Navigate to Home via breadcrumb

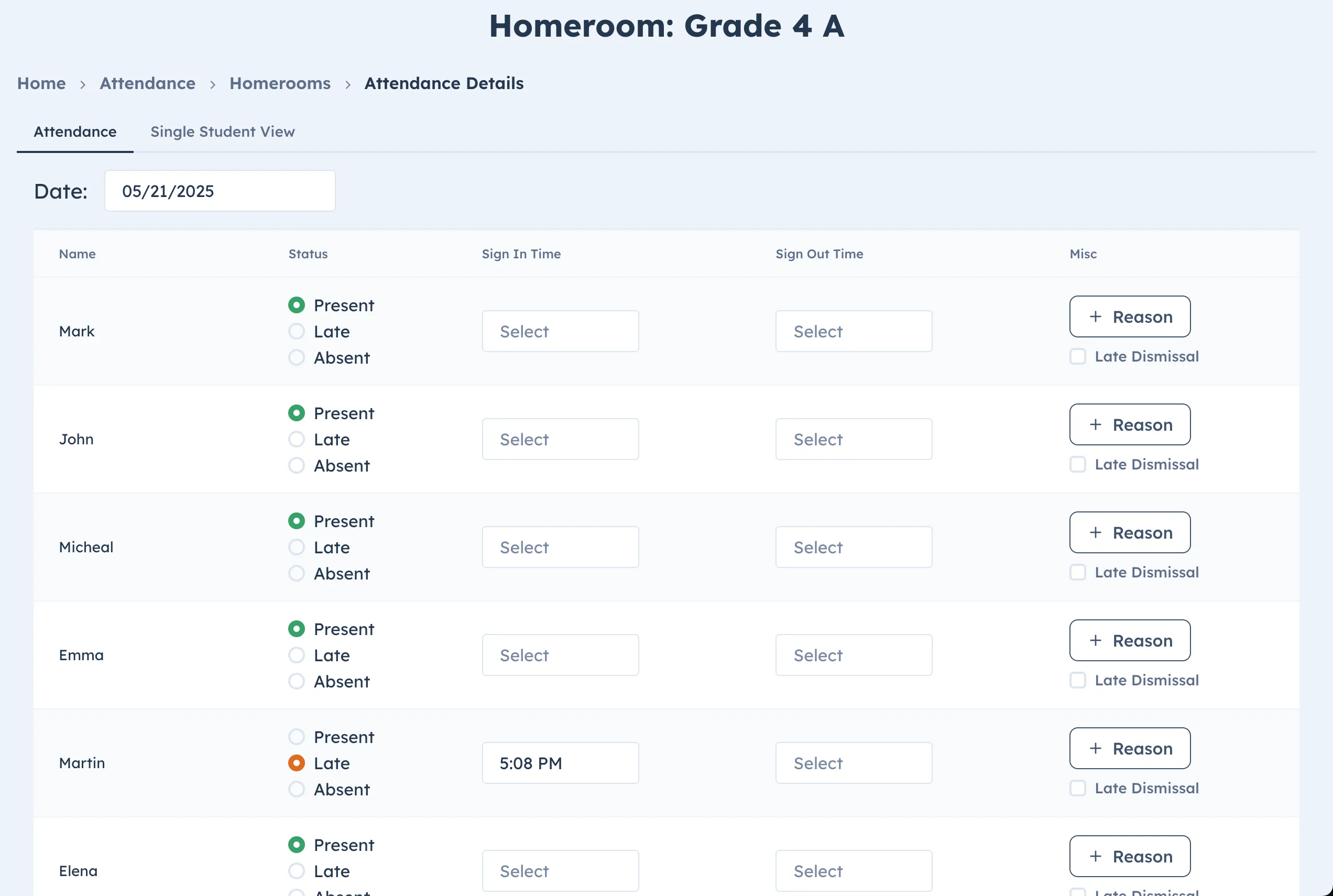[x=41, y=83]
